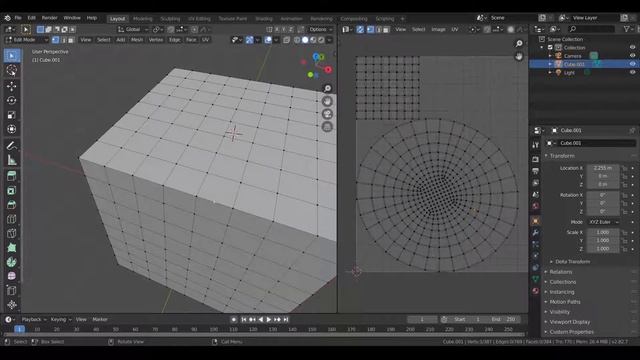The image size is (640, 360).
Task: Select the Annotate tool
Action: 12,146
